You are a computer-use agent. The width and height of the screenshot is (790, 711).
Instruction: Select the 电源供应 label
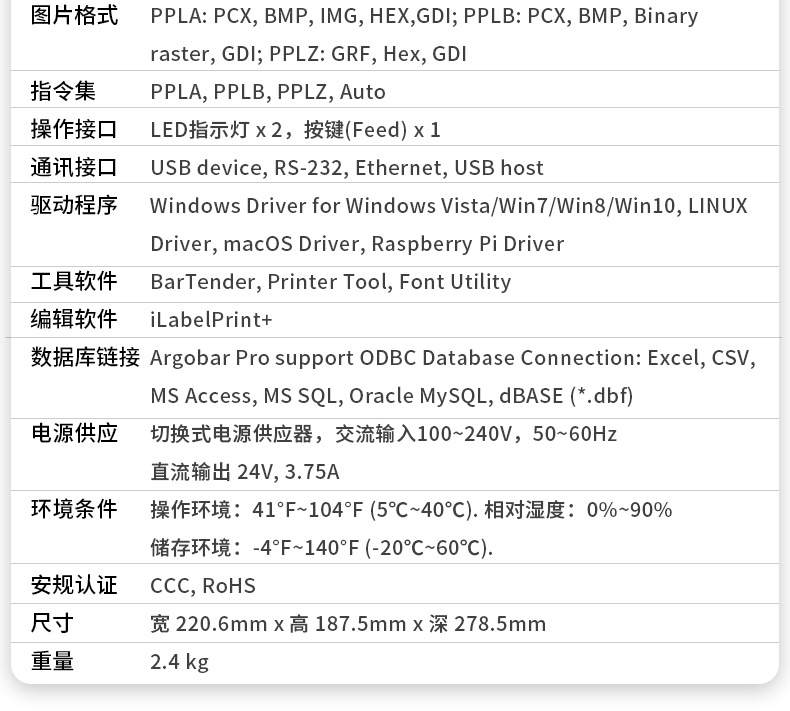coord(74,433)
